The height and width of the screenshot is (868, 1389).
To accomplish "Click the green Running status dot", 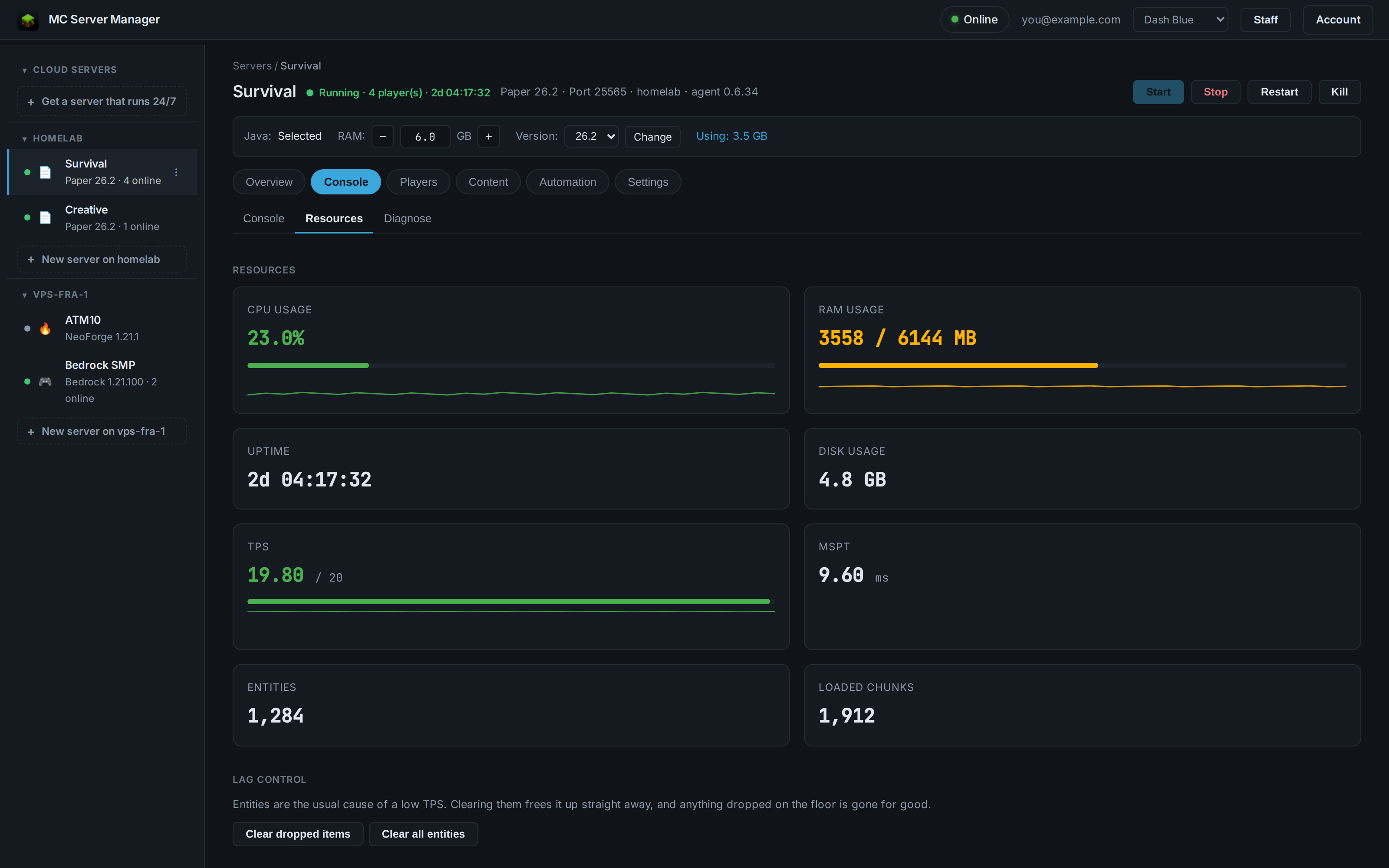I will tap(310, 93).
